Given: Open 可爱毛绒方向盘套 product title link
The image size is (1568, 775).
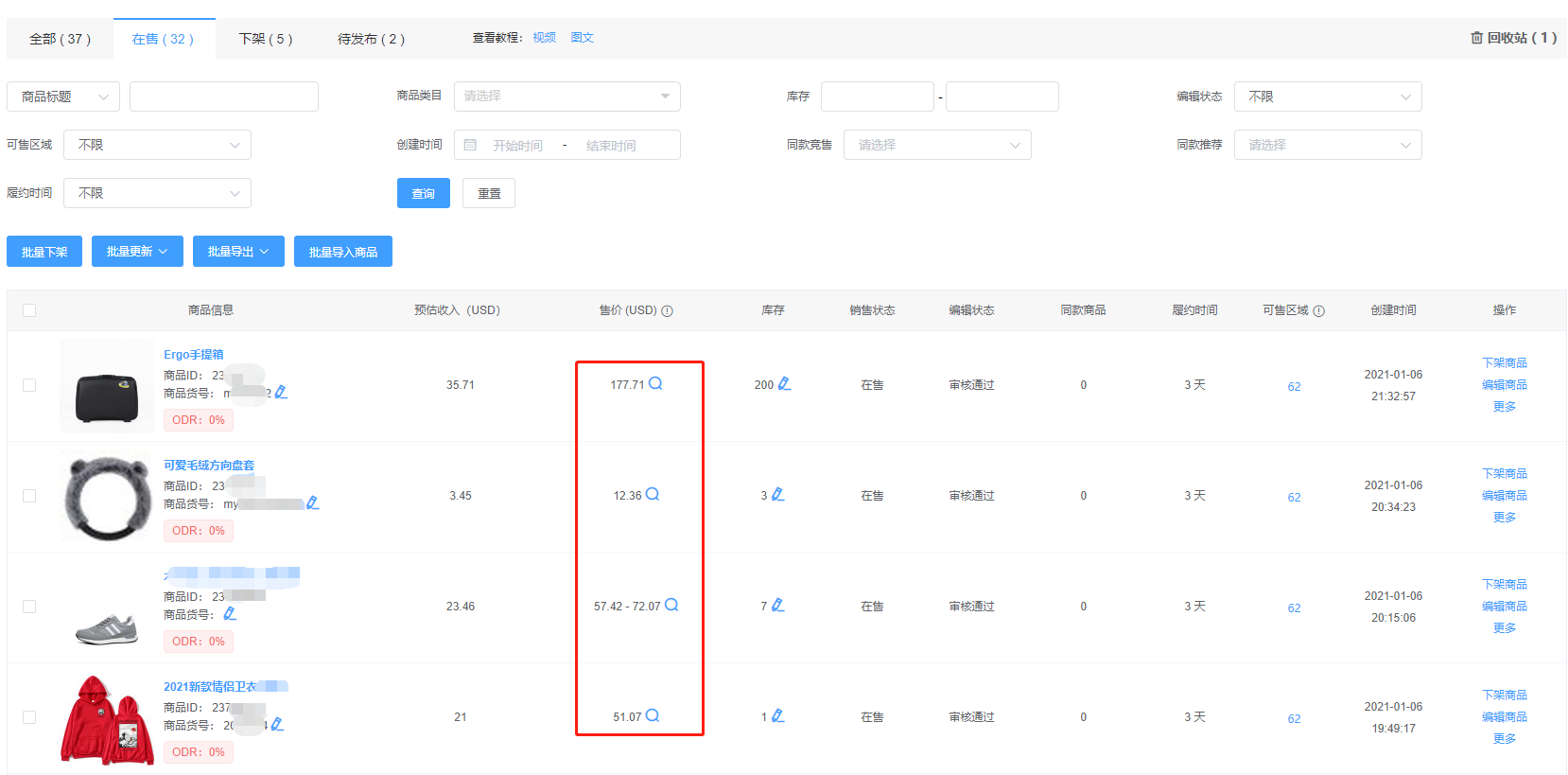Looking at the screenshot, I should [209, 466].
